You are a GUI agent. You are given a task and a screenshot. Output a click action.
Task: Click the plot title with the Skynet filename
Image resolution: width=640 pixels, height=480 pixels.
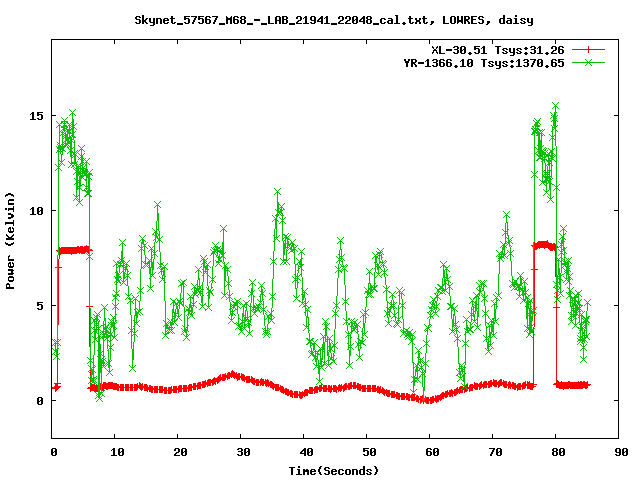point(334,20)
